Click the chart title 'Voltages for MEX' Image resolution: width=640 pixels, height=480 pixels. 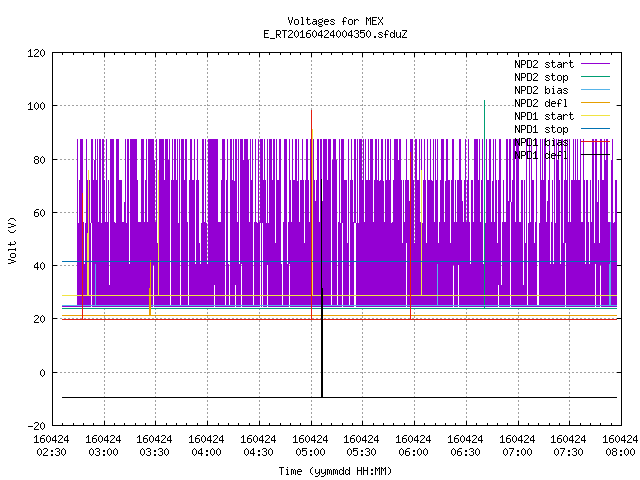tap(335, 21)
